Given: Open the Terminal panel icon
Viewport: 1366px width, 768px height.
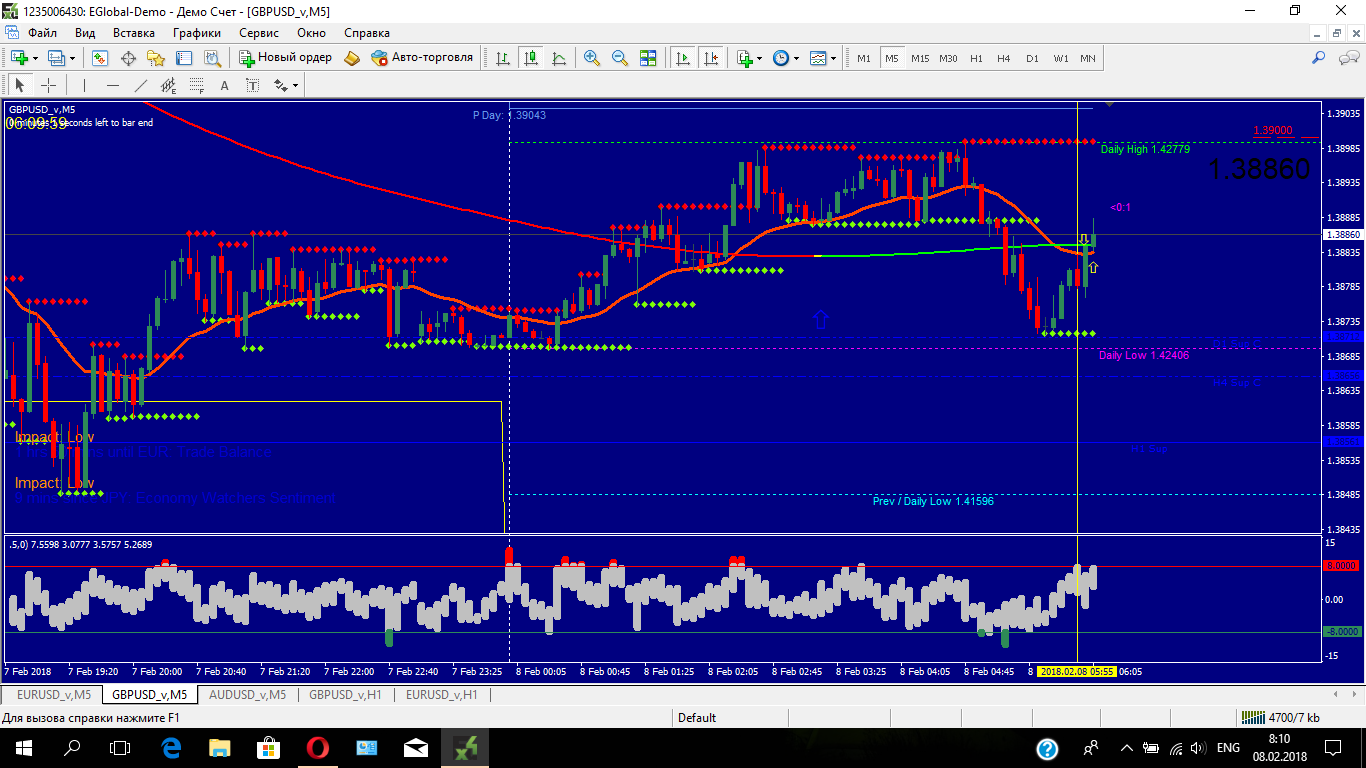Looking at the screenshot, I should click(x=184, y=58).
